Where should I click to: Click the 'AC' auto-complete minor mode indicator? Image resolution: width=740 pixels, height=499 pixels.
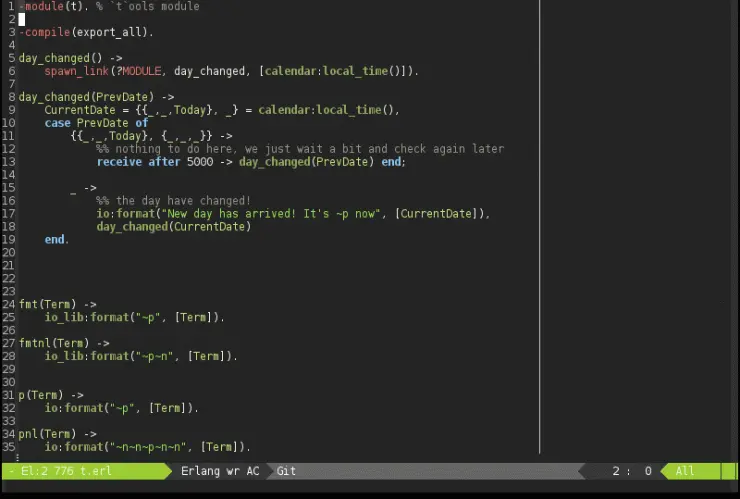[x=253, y=471]
